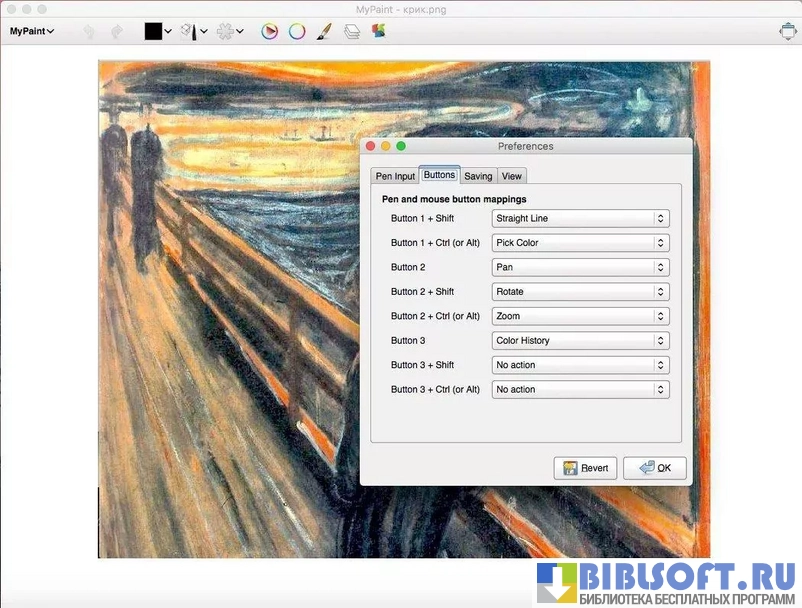Open the MyPaint main menu

pos(32,31)
